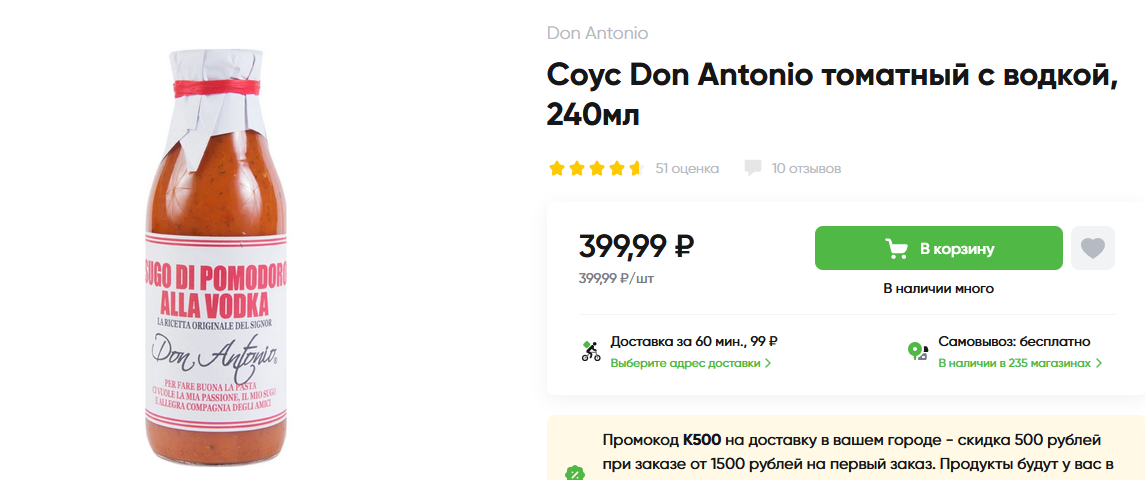Expand Выберите адрес доставки delivery address selector
This screenshot has width=1145, height=480.
pos(690,363)
